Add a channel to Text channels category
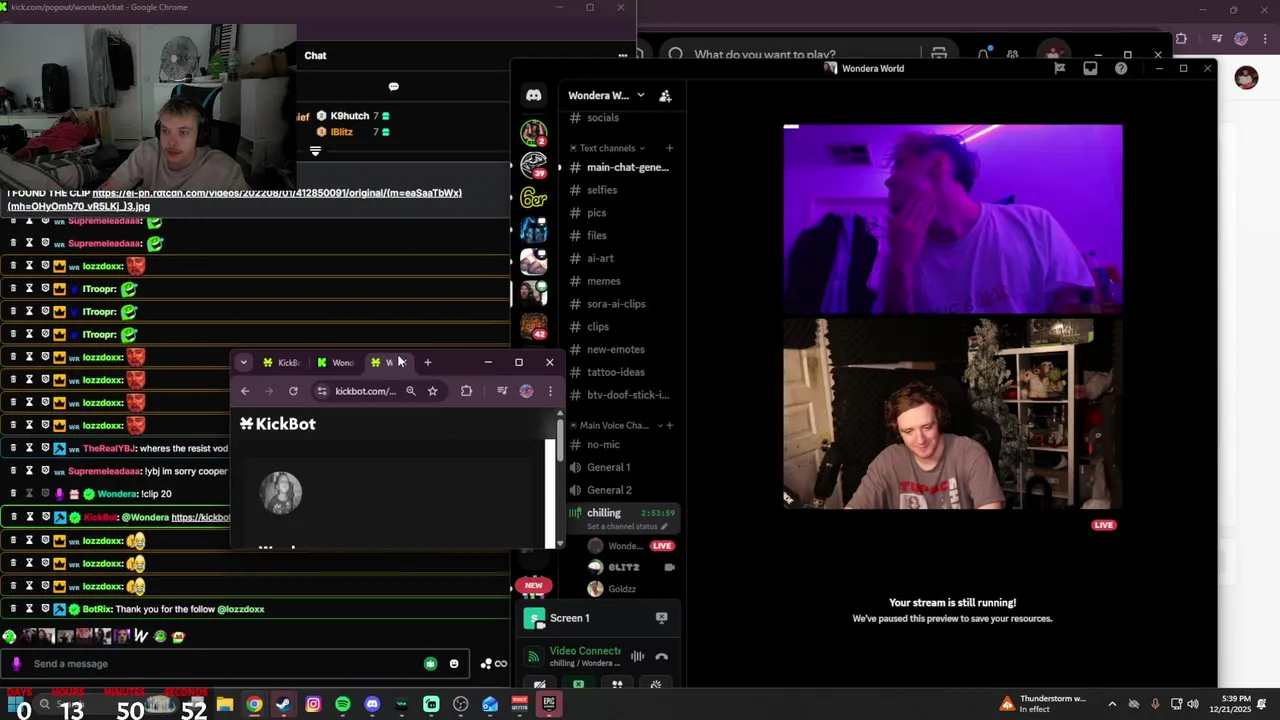 [x=669, y=148]
